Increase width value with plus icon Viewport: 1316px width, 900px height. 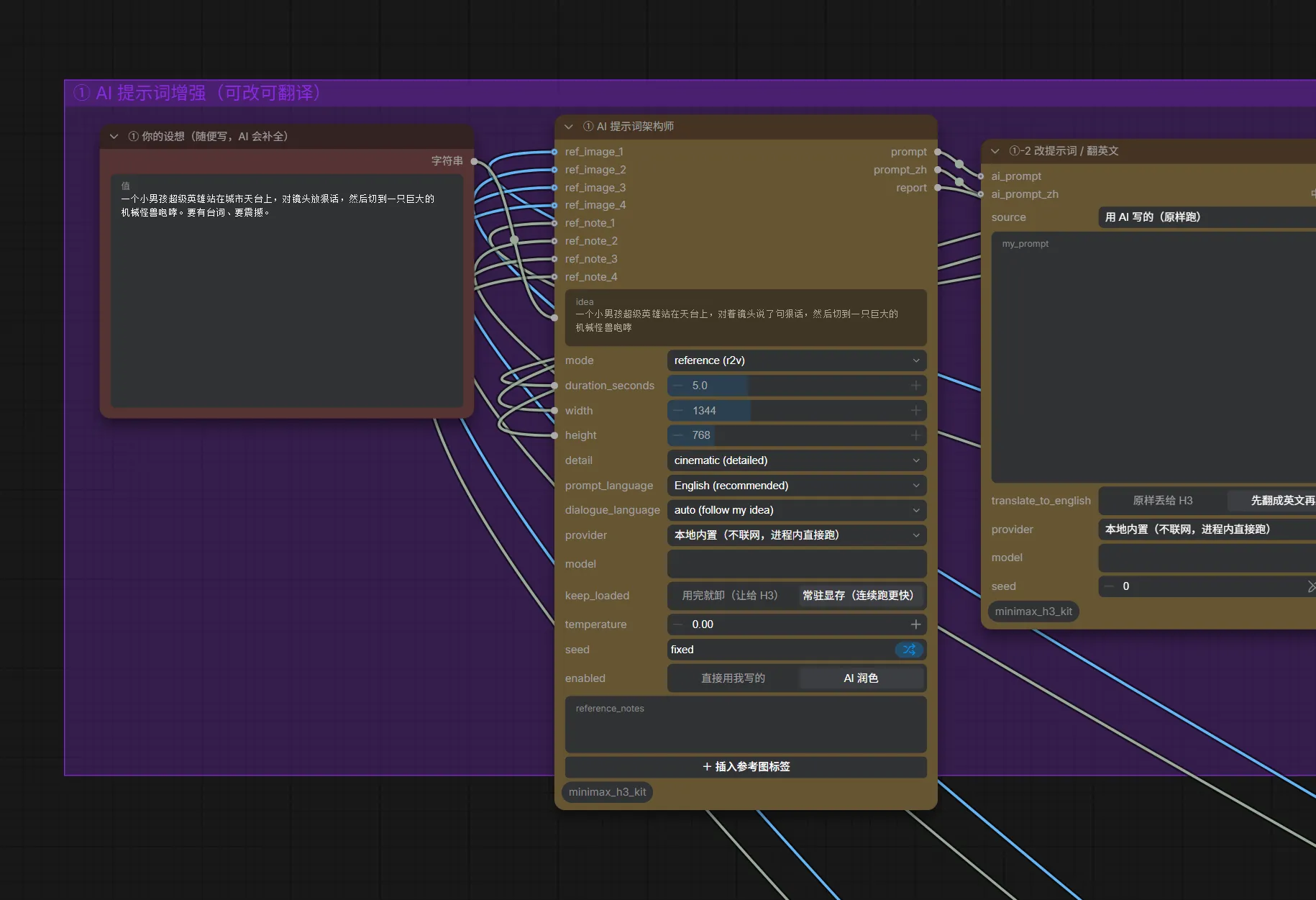point(915,411)
